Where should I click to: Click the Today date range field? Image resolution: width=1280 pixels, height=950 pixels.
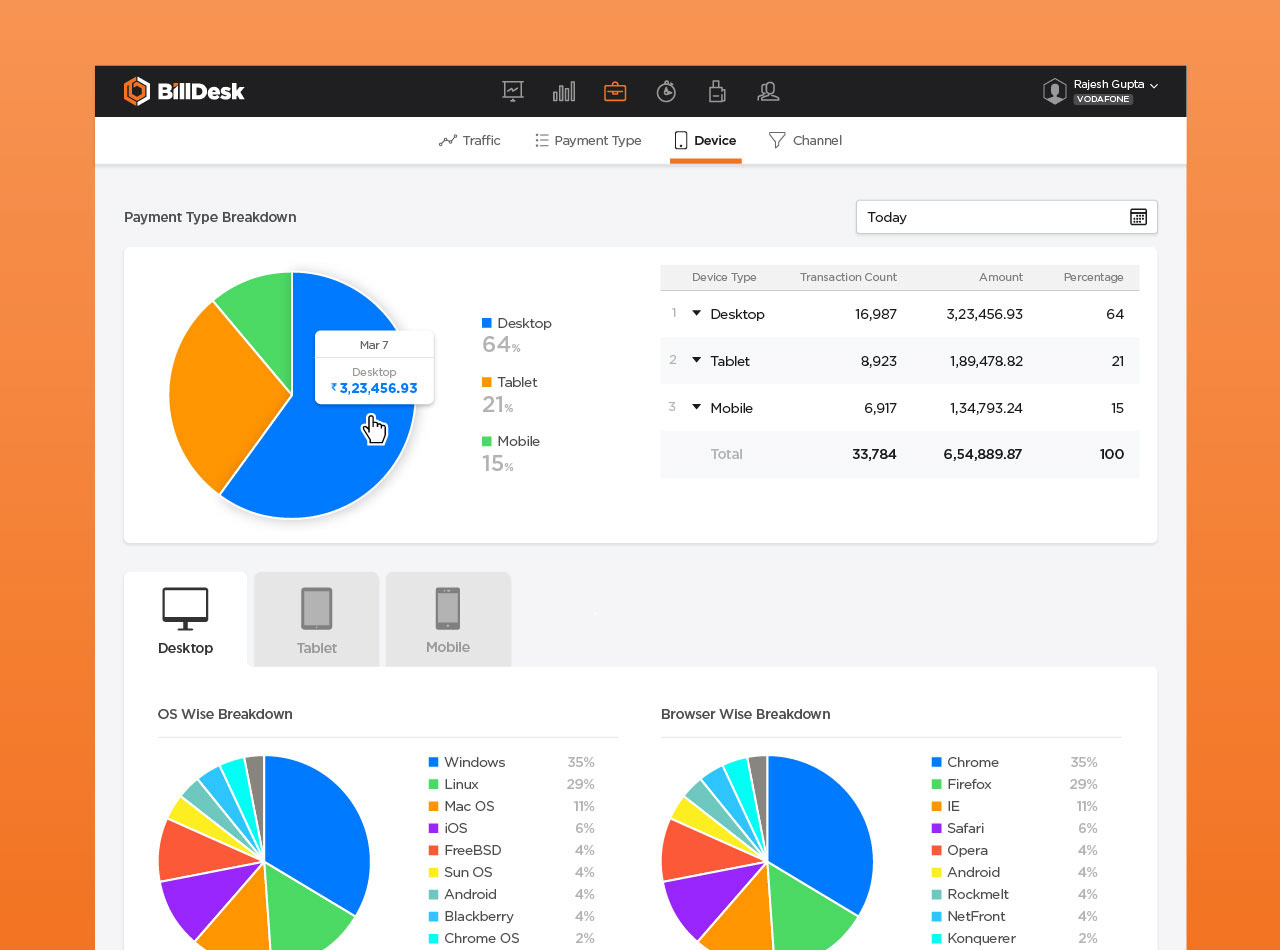[x=990, y=217]
